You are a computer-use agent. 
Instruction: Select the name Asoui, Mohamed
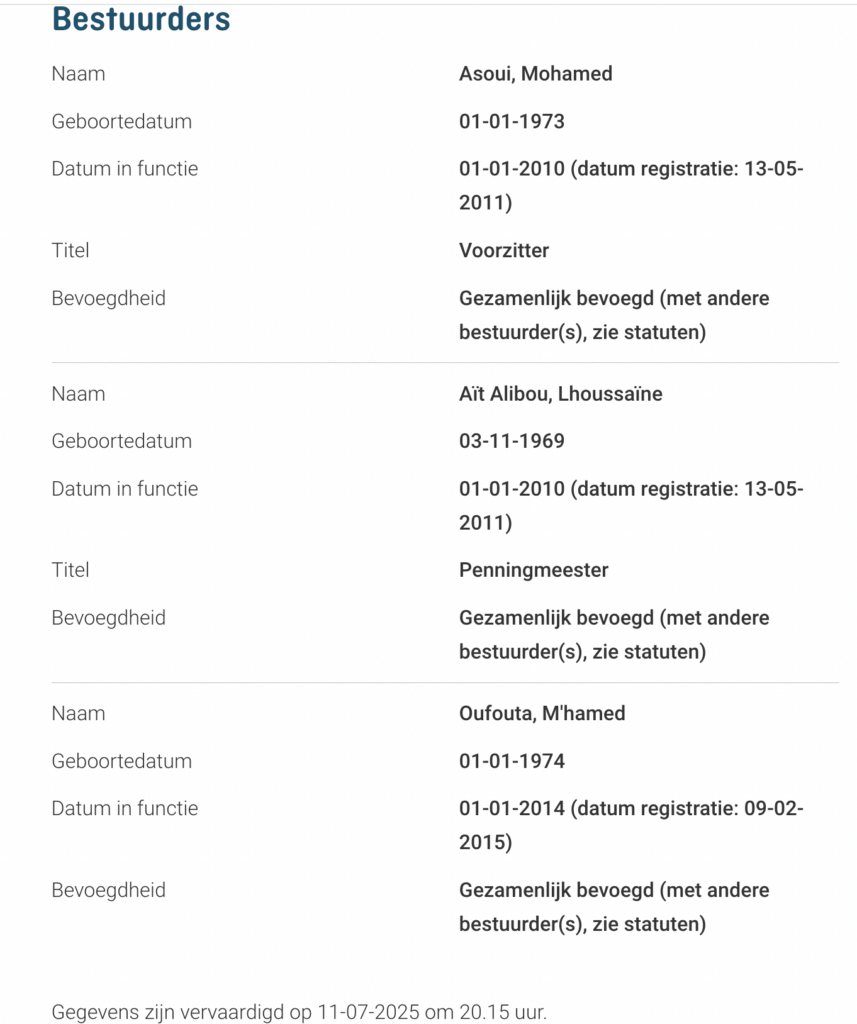536,74
